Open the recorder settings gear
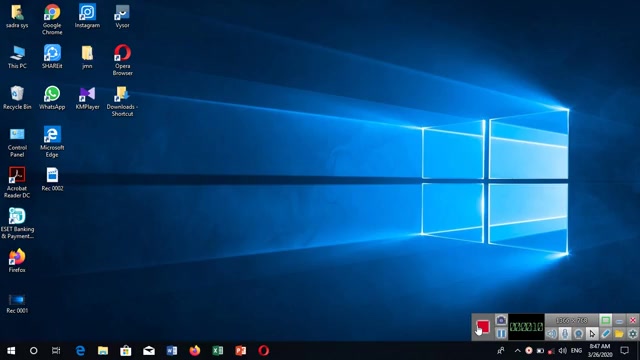The height and width of the screenshot is (360, 640). [632, 333]
